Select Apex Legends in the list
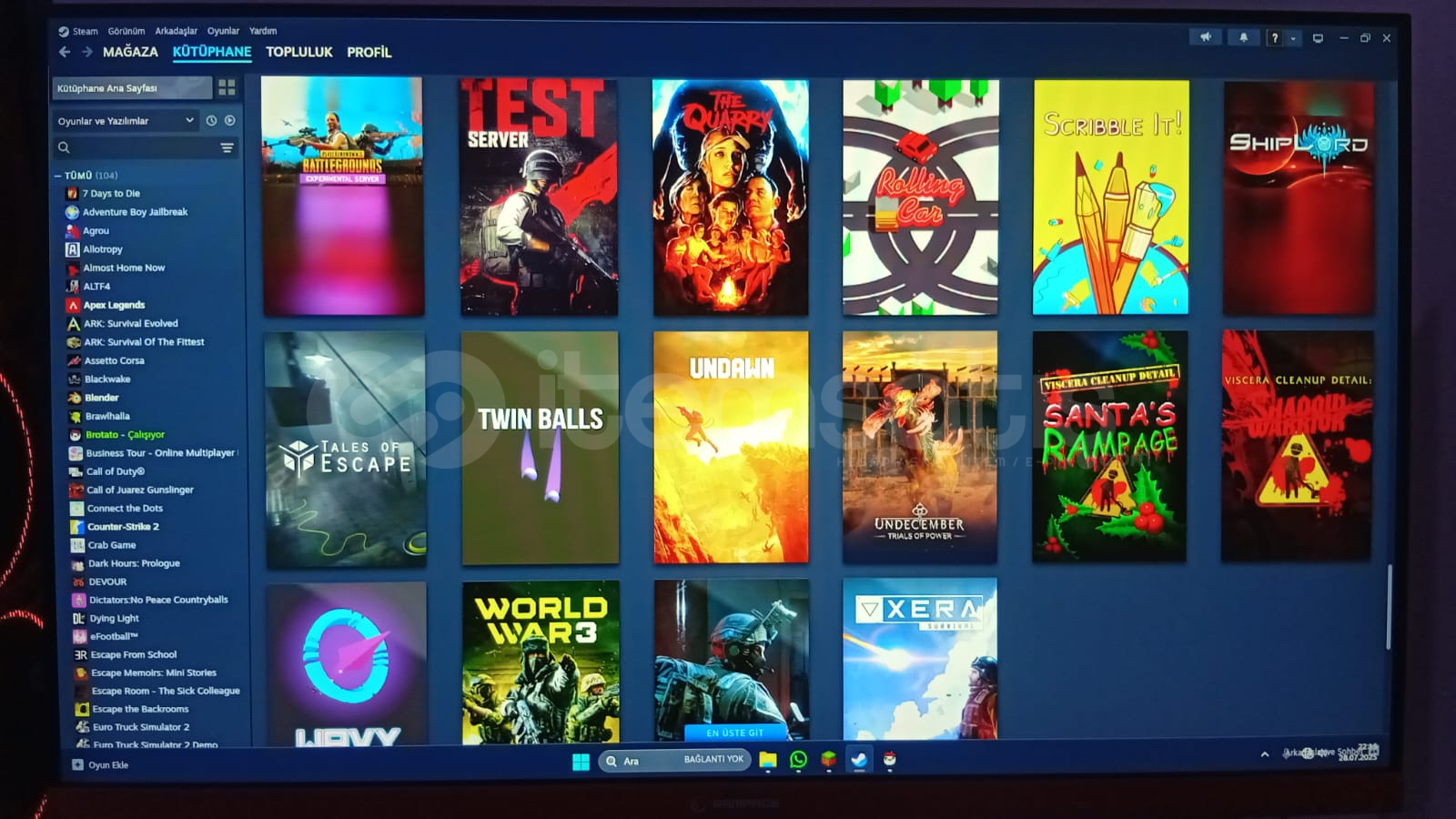This screenshot has height=819, width=1456. point(114,305)
